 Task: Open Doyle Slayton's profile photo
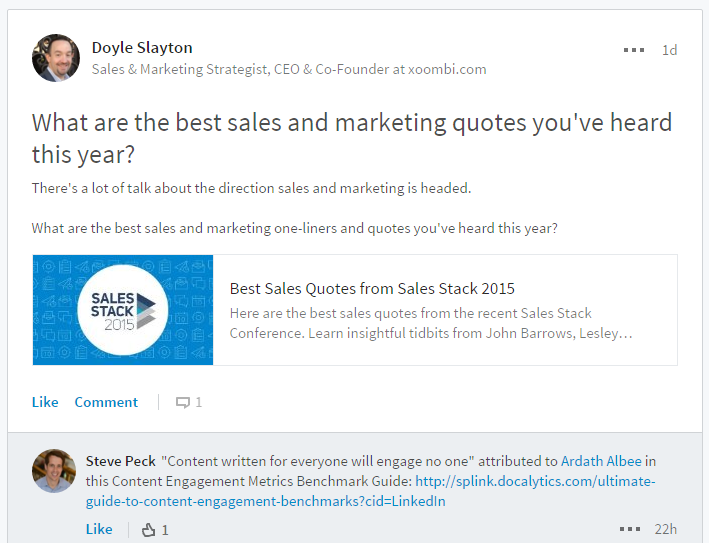point(56,58)
